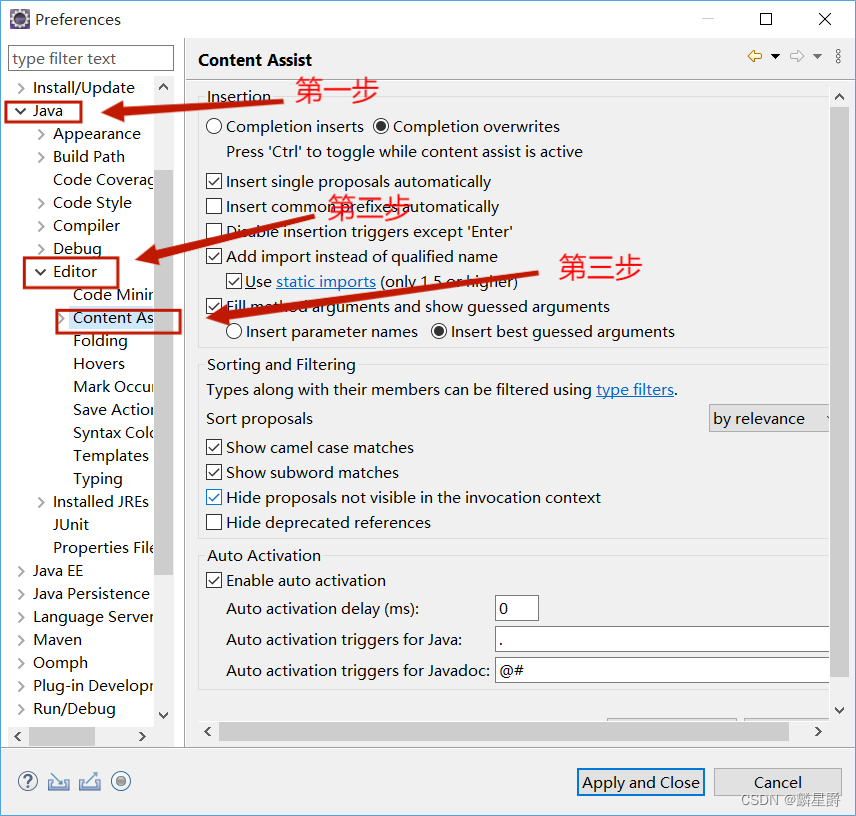
Task: Expand the Appearance tree node
Action: (41, 134)
